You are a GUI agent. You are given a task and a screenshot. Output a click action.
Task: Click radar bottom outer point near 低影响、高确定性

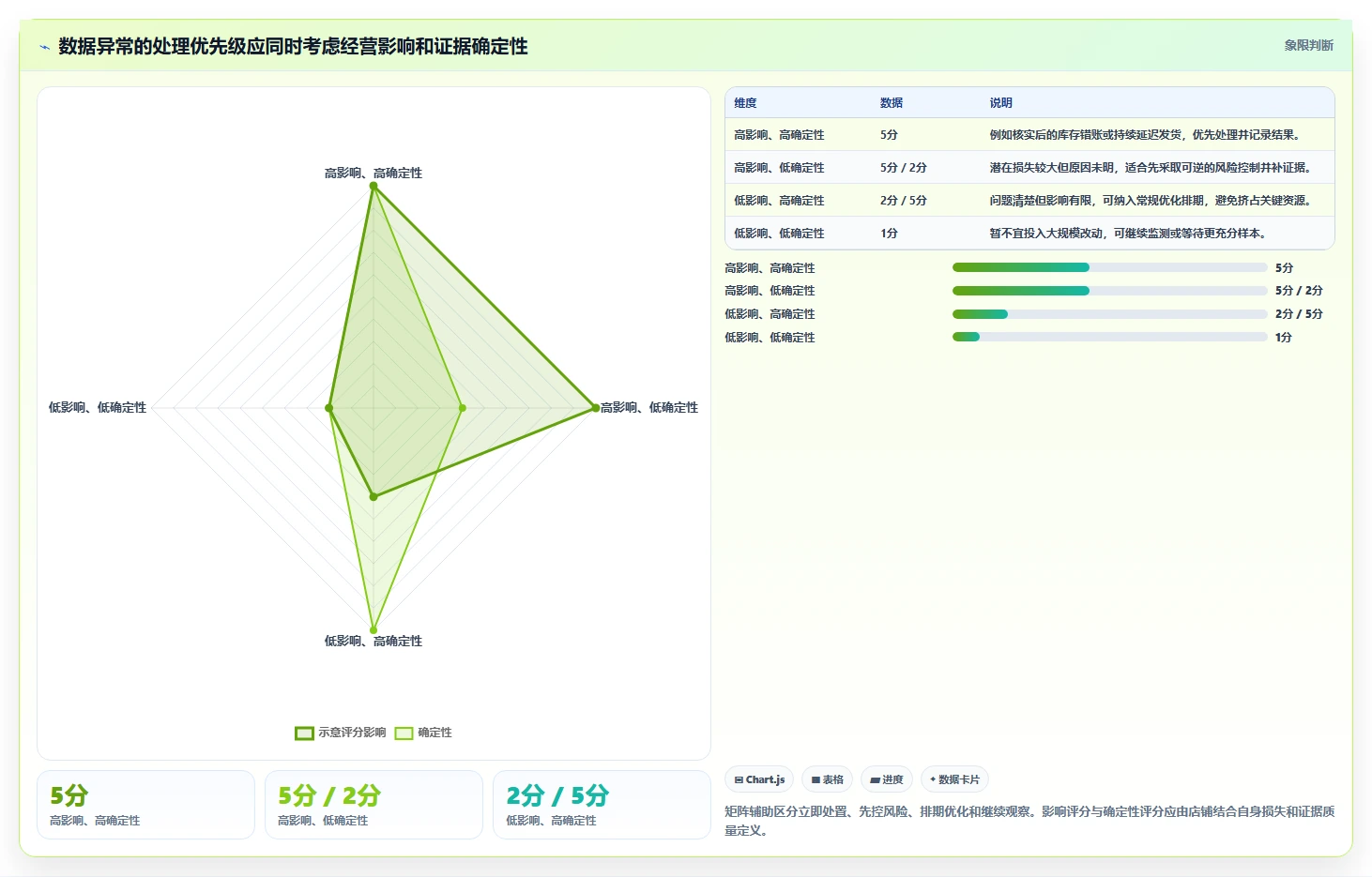[373, 629]
